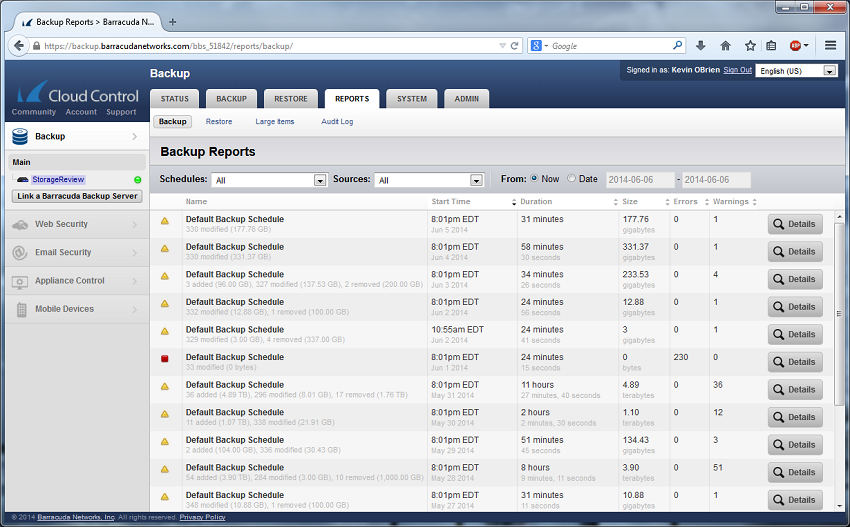Open the Account link

coord(81,112)
